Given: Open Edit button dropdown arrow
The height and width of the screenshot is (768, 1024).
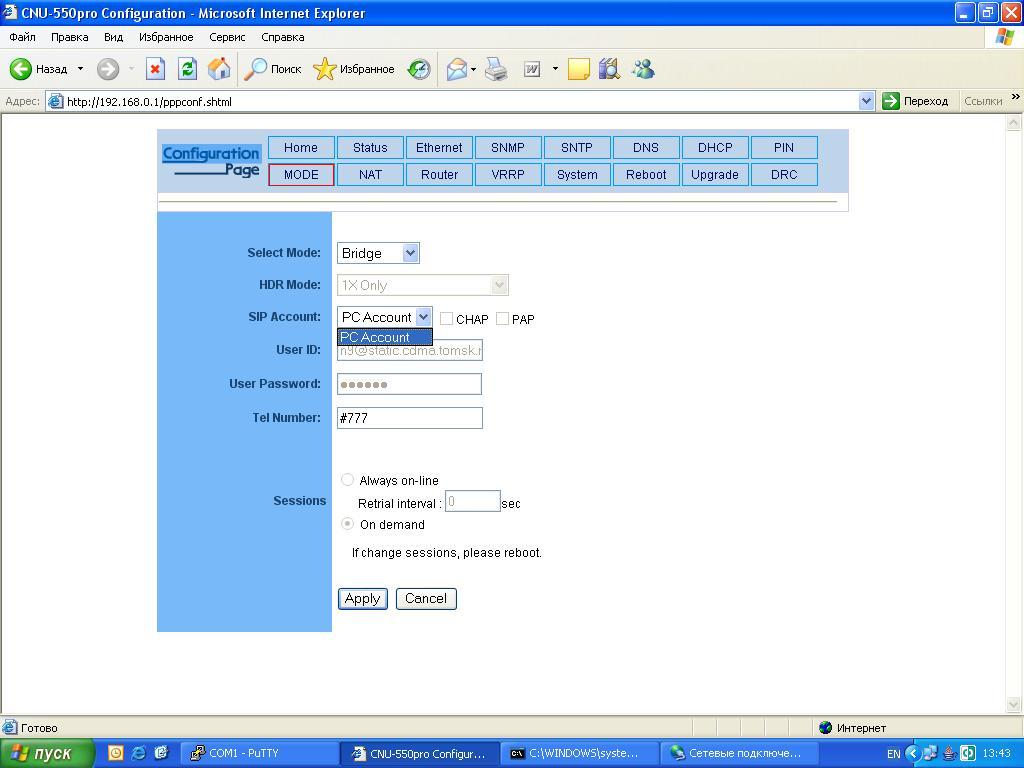Looking at the screenshot, I should (555, 69).
